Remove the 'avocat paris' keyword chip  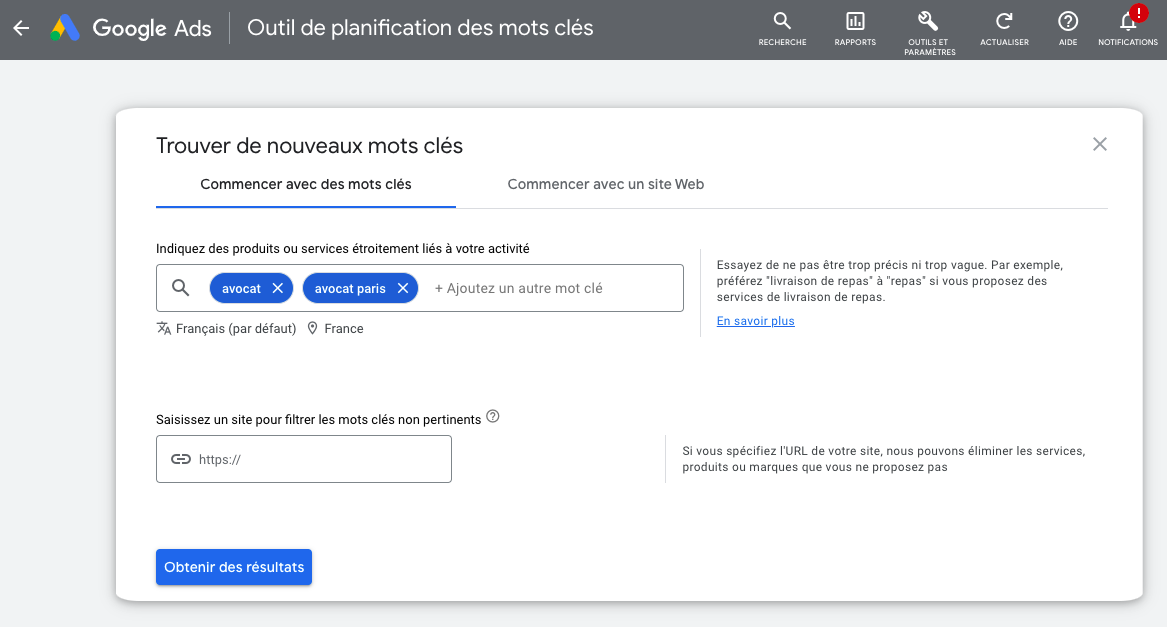(403, 288)
